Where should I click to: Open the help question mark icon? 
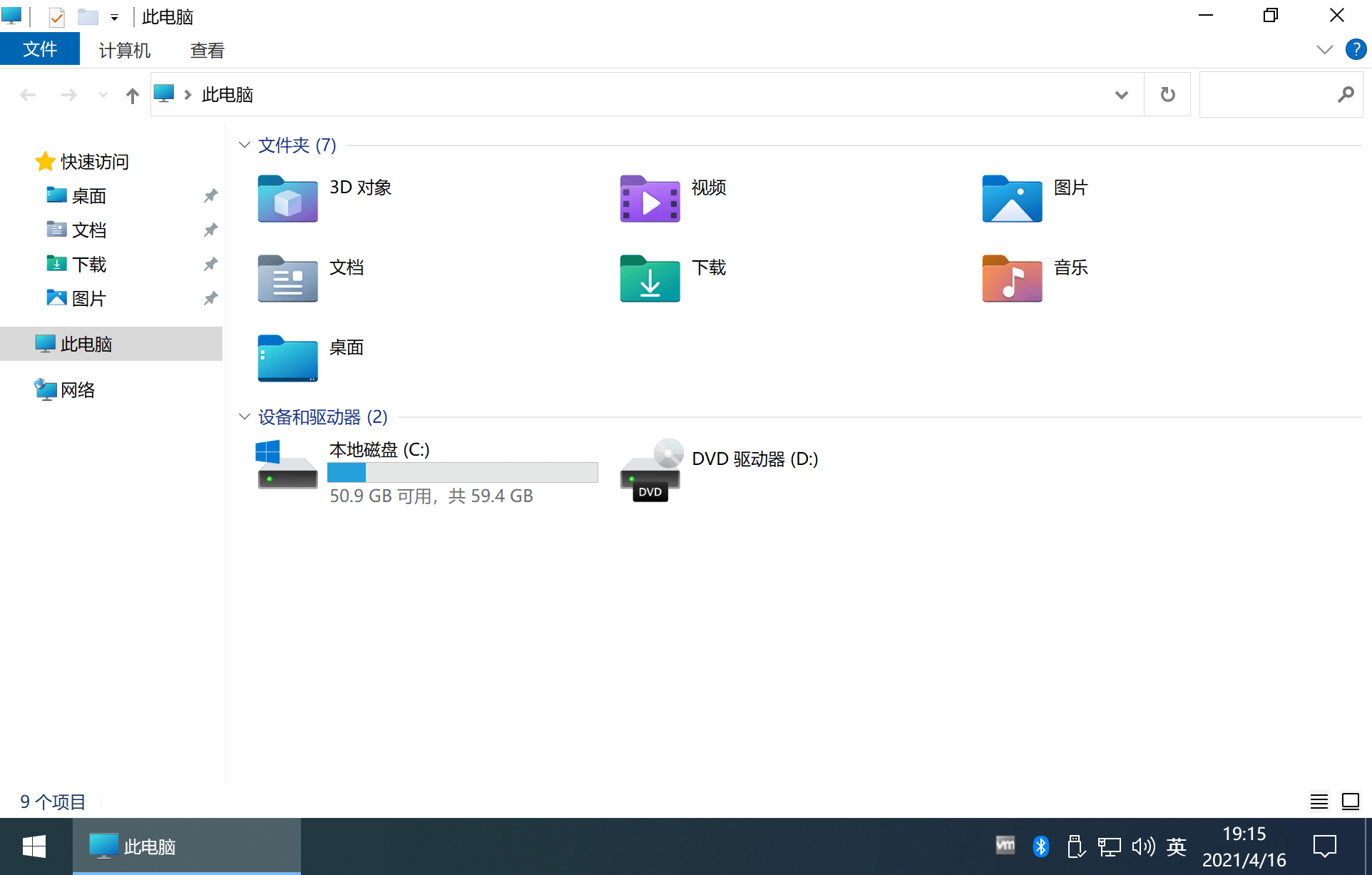tap(1355, 49)
